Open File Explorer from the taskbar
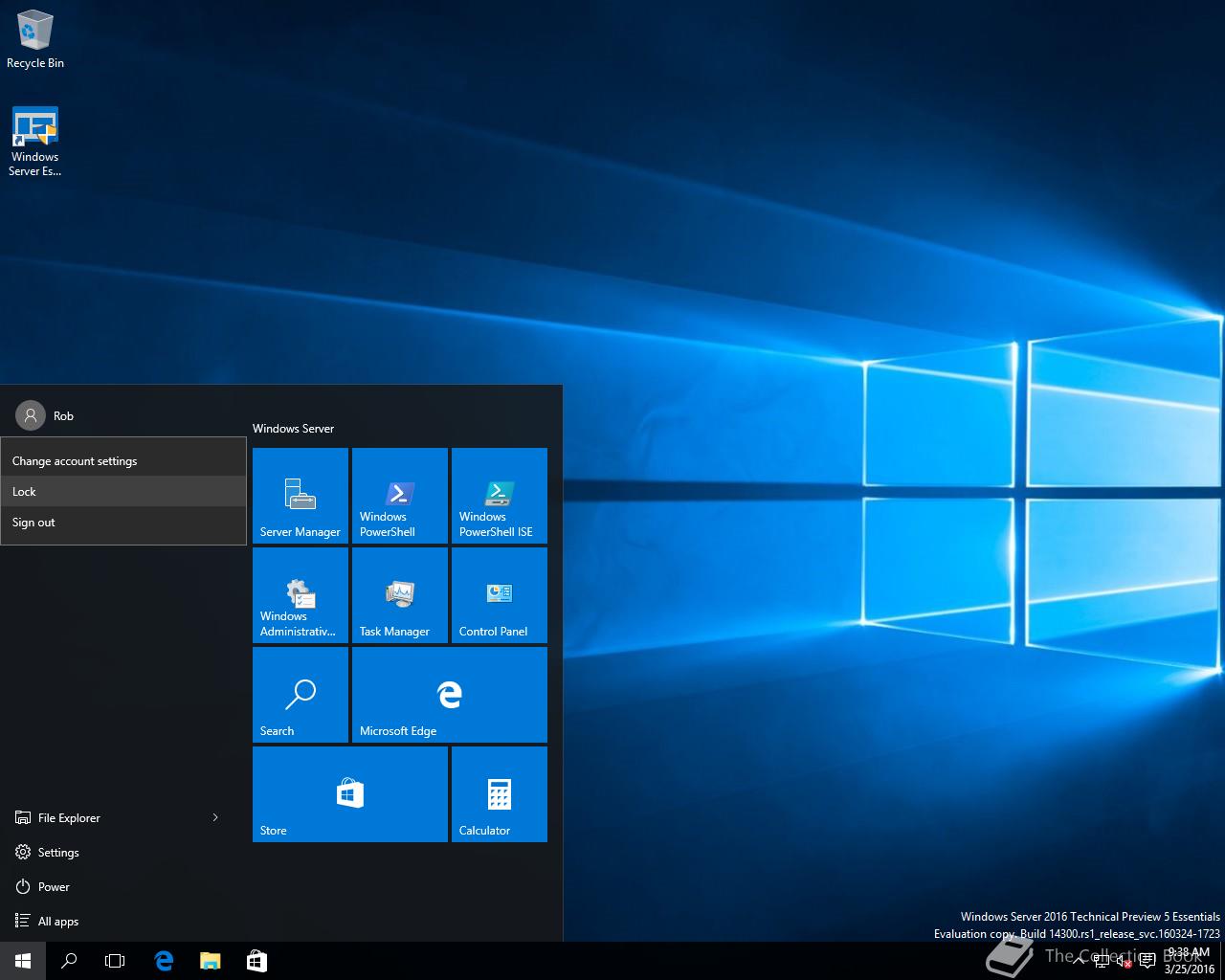 [211, 961]
